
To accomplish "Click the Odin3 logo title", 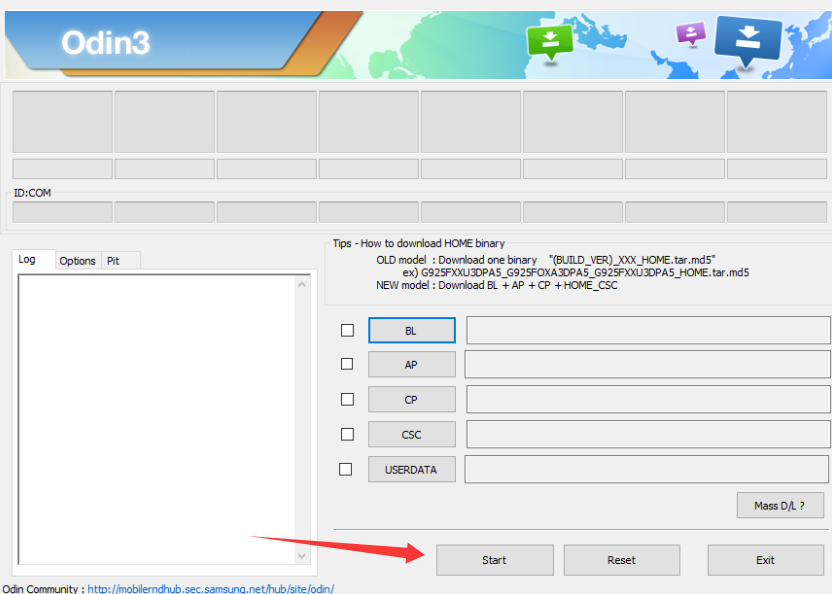I will pyautogui.click(x=106, y=42).
